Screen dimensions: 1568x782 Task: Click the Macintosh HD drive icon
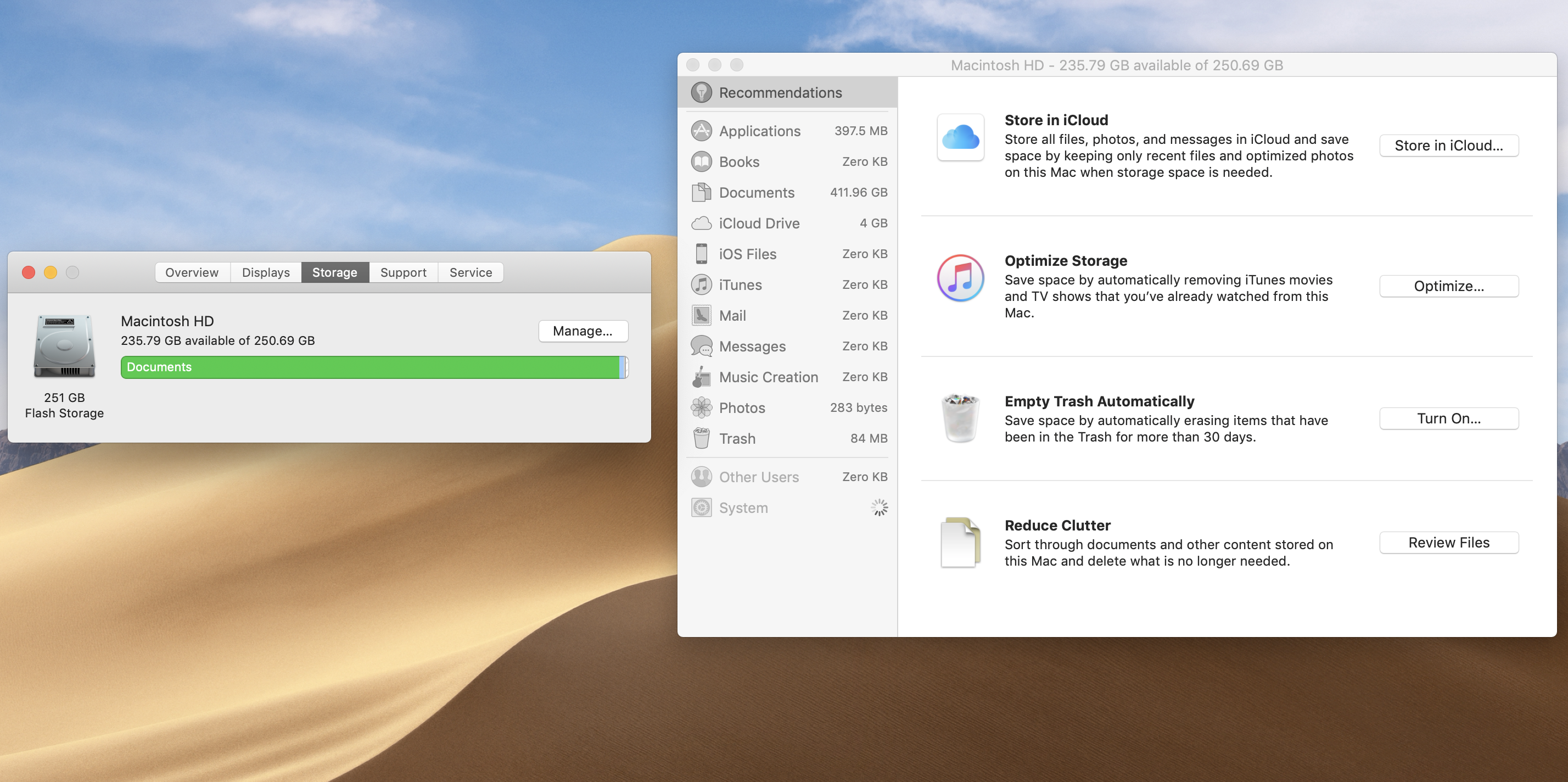[65, 346]
